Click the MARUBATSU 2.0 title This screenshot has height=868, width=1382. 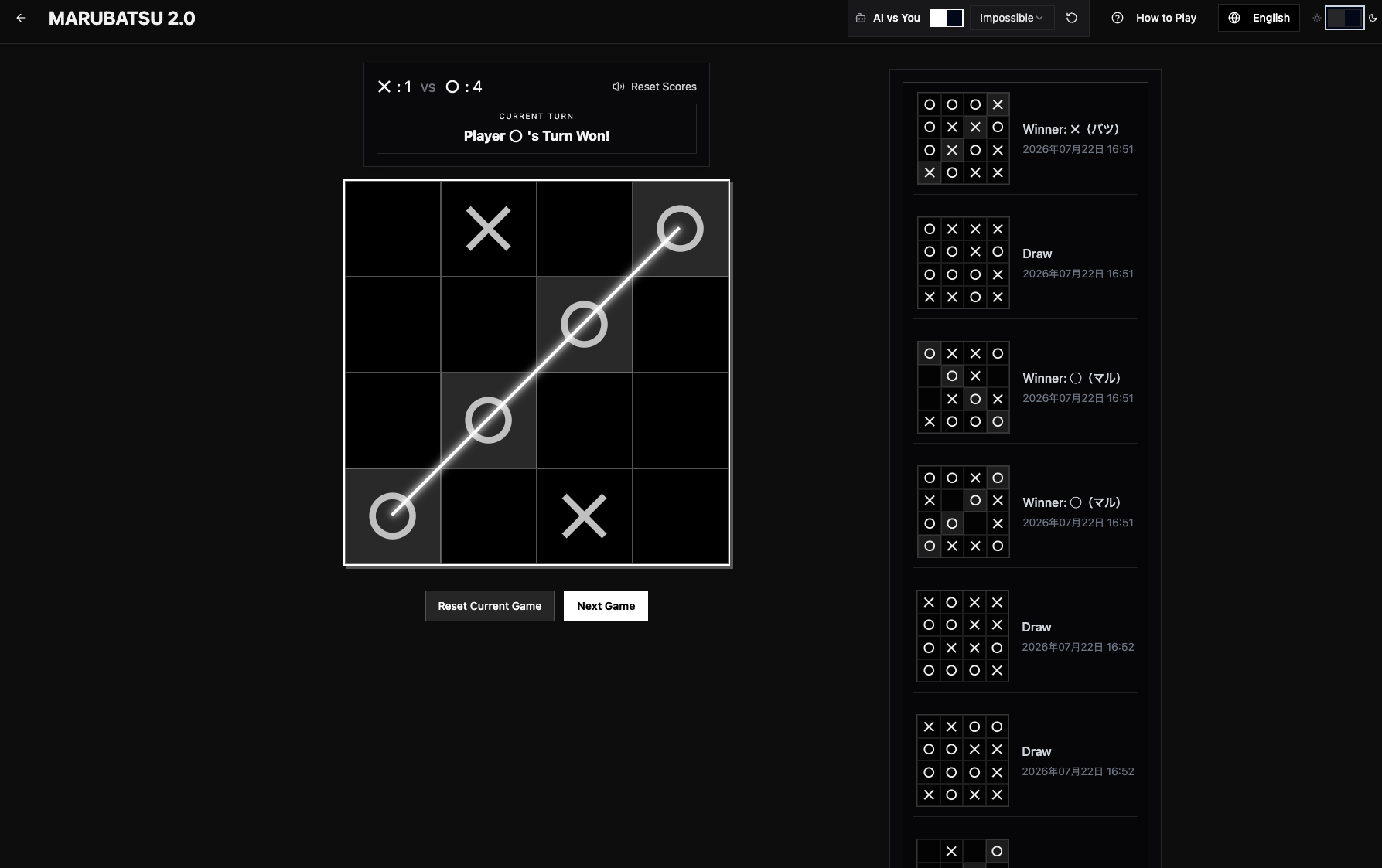[121, 18]
